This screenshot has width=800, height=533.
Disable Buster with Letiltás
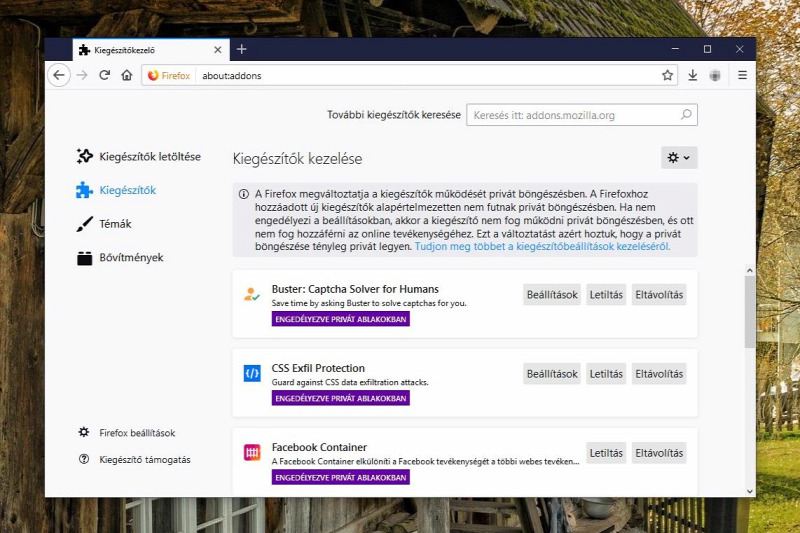(606, 295)
